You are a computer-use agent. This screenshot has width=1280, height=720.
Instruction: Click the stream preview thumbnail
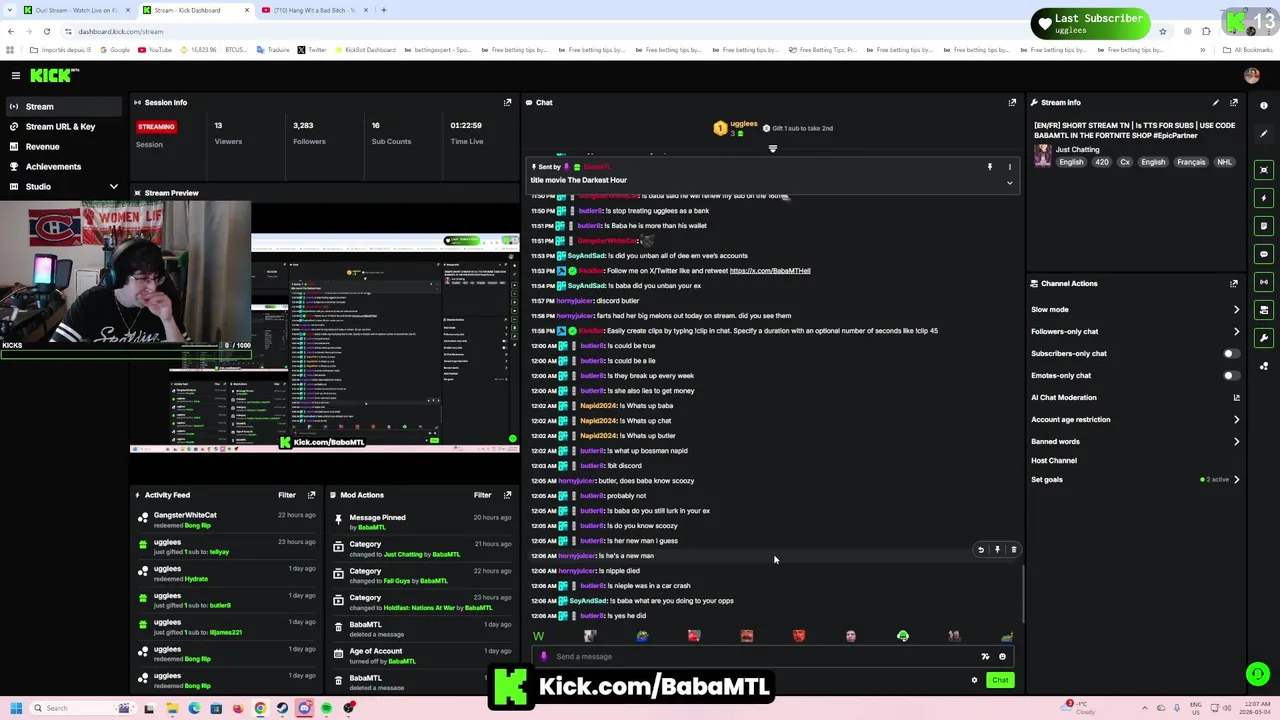(325, 326)
